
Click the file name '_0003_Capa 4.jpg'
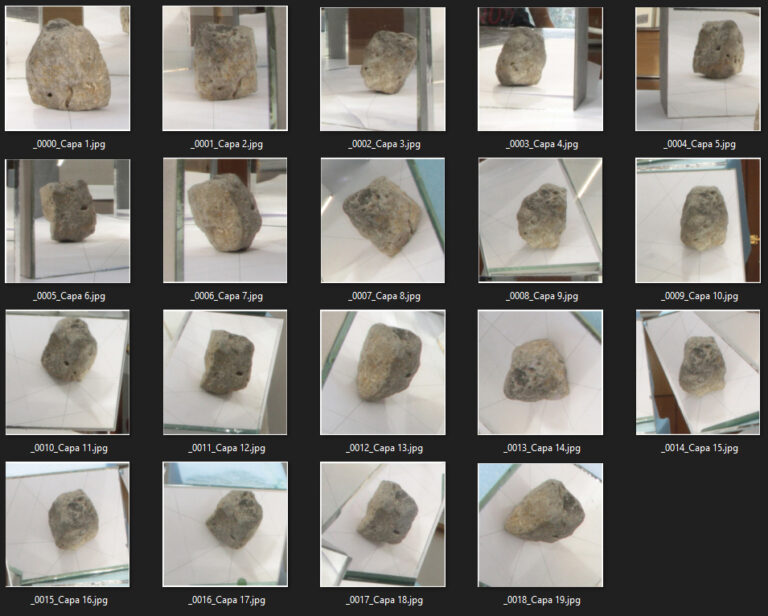click(542, 144)
